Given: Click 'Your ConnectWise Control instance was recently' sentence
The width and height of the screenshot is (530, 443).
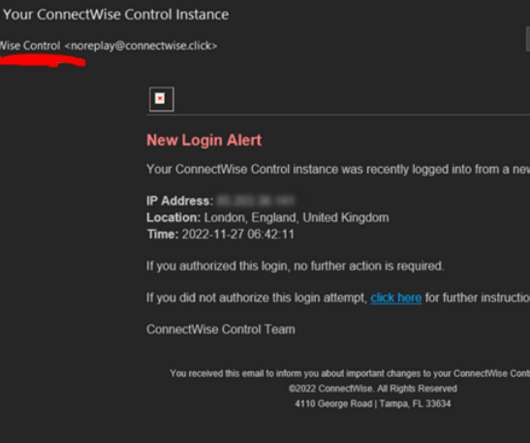Looking at the screenshot, I should 338,169.
